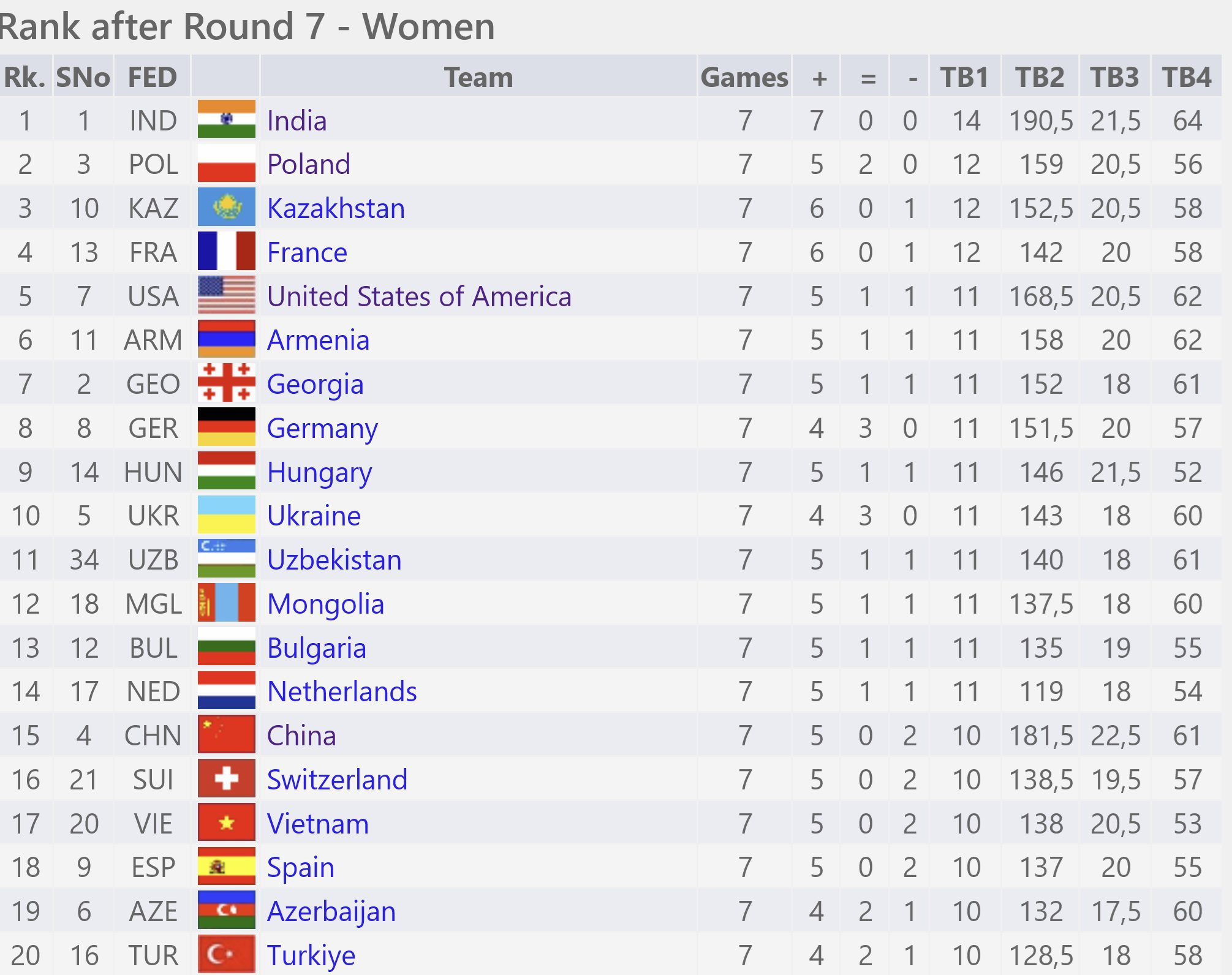Click the Azerbaijan flag icon
Image resolution: width=1232 pixels, height=975 pixels.
[x=226, y=911]
